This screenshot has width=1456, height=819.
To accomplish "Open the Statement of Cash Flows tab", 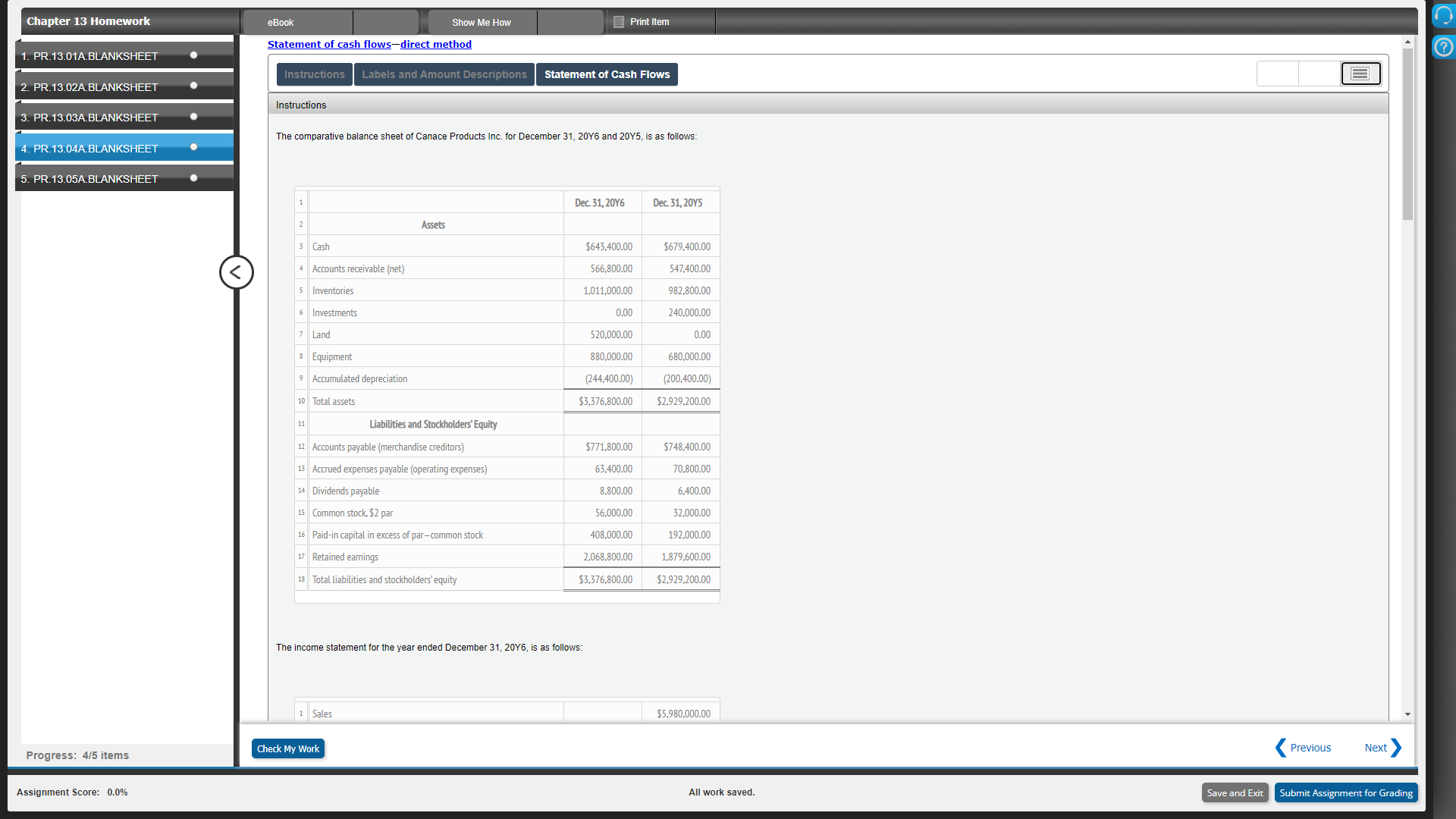I will pos(607,74).
